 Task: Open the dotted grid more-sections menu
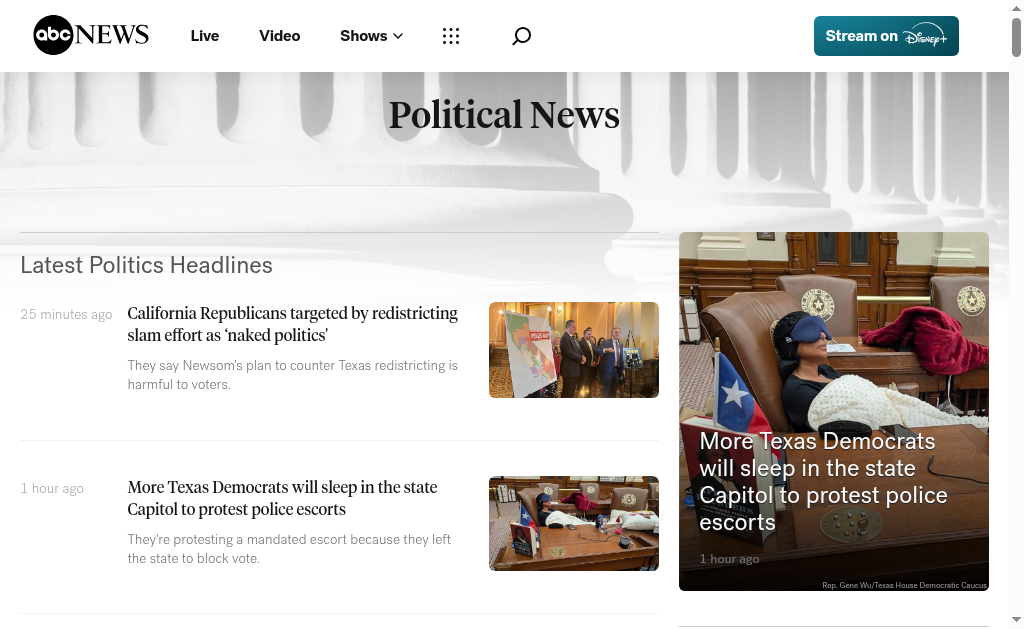click(451, 36)
